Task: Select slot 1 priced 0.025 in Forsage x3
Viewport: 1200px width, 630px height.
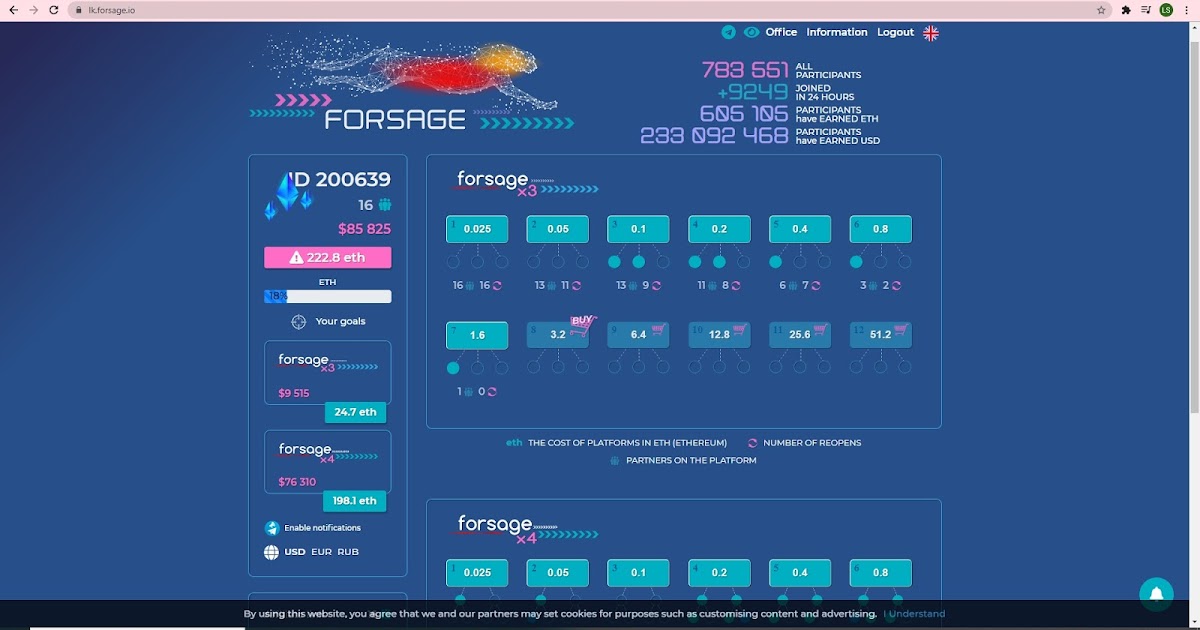Action: tap(477, 228)
